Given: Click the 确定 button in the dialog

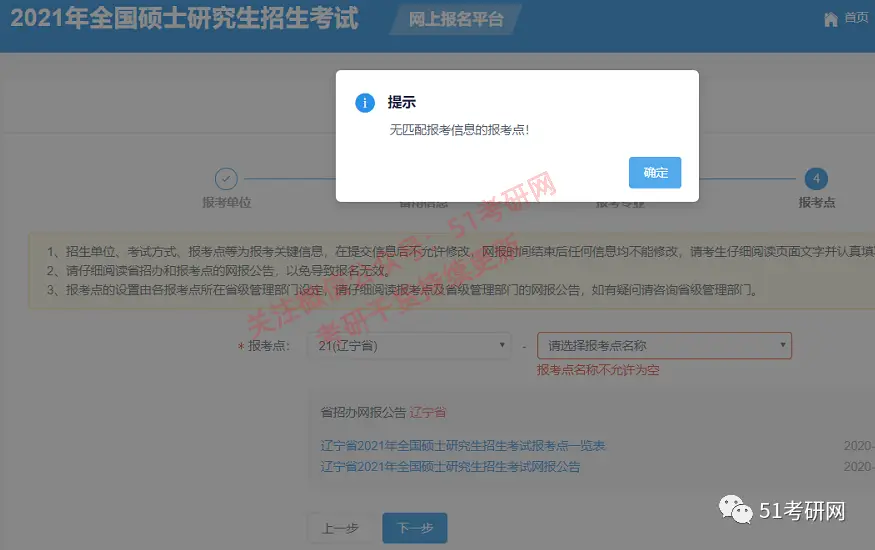Looking at the screenshot, I should tap(655, 172).
